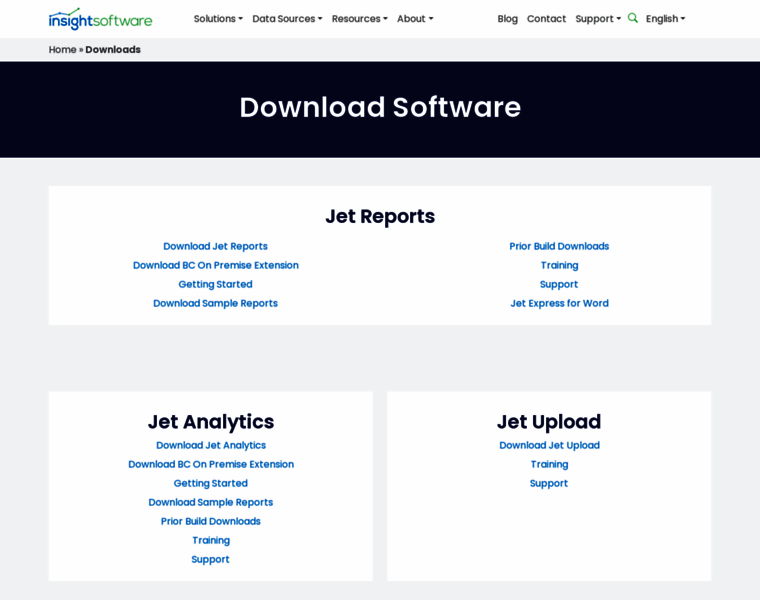Open Getting Started under Jet Reports
The width and height of the screenshot is (760, 600).
pyautogui.click(x=215, y=284)
